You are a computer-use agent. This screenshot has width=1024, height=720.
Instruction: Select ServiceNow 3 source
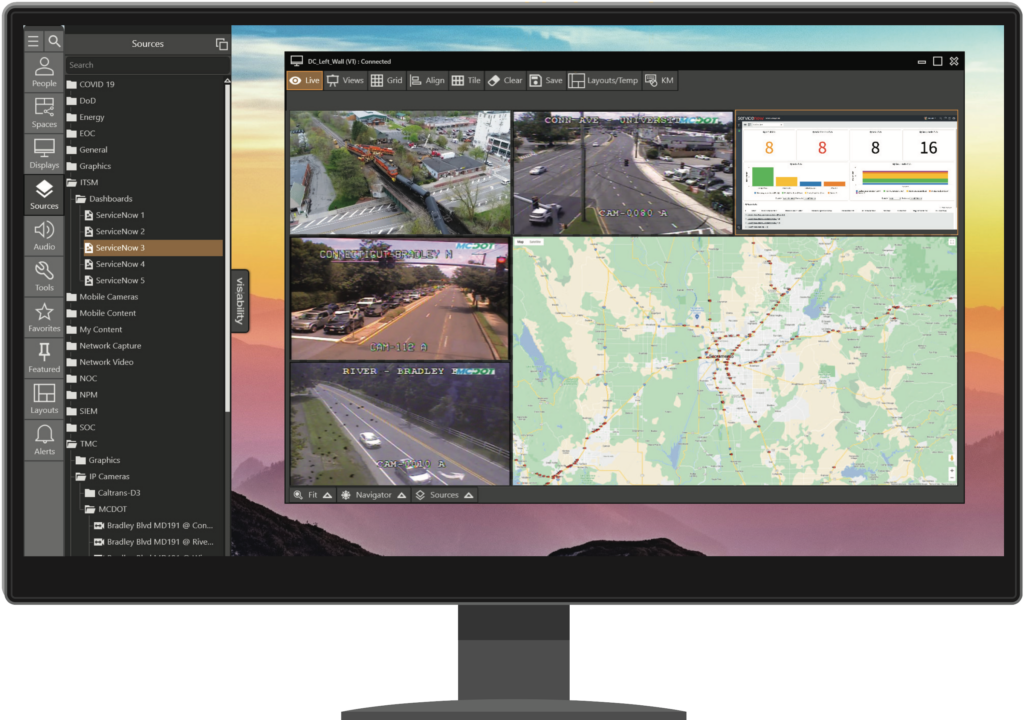tap(120, 248)
